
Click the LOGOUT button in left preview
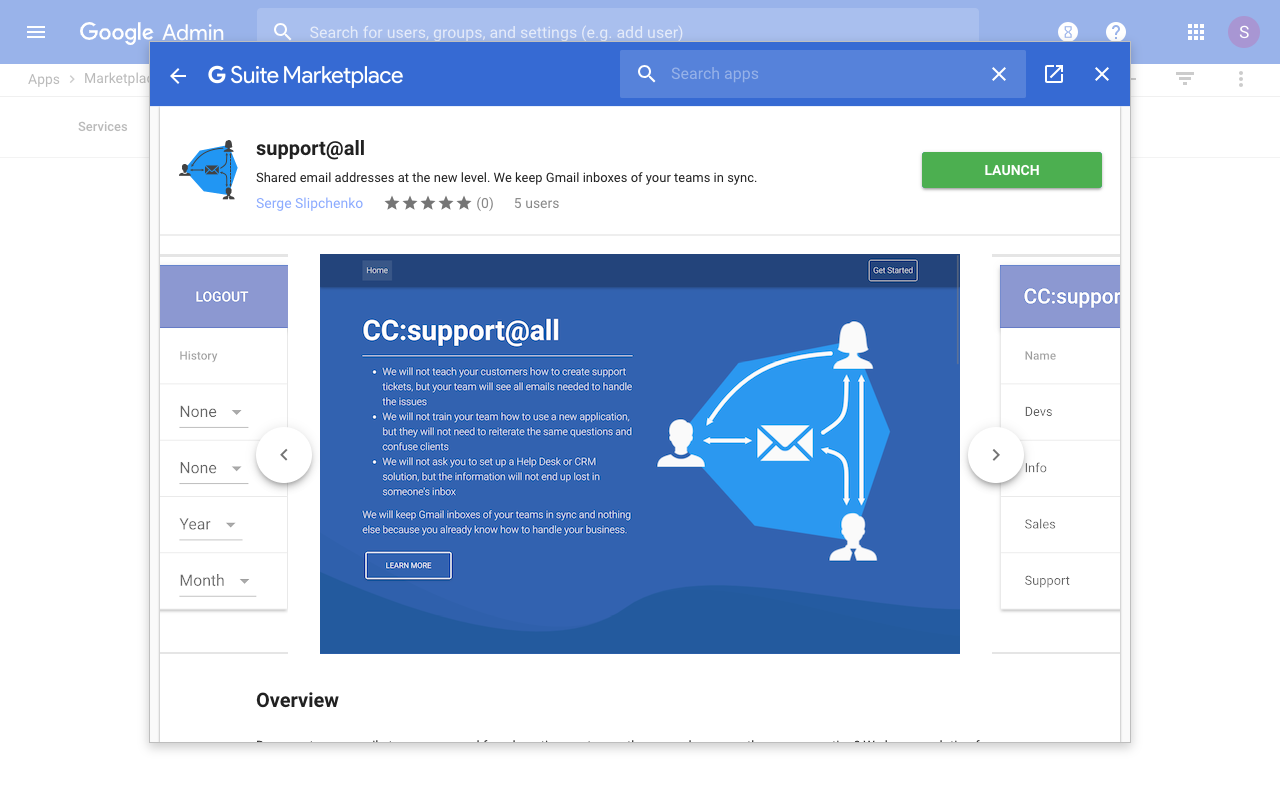224,297
